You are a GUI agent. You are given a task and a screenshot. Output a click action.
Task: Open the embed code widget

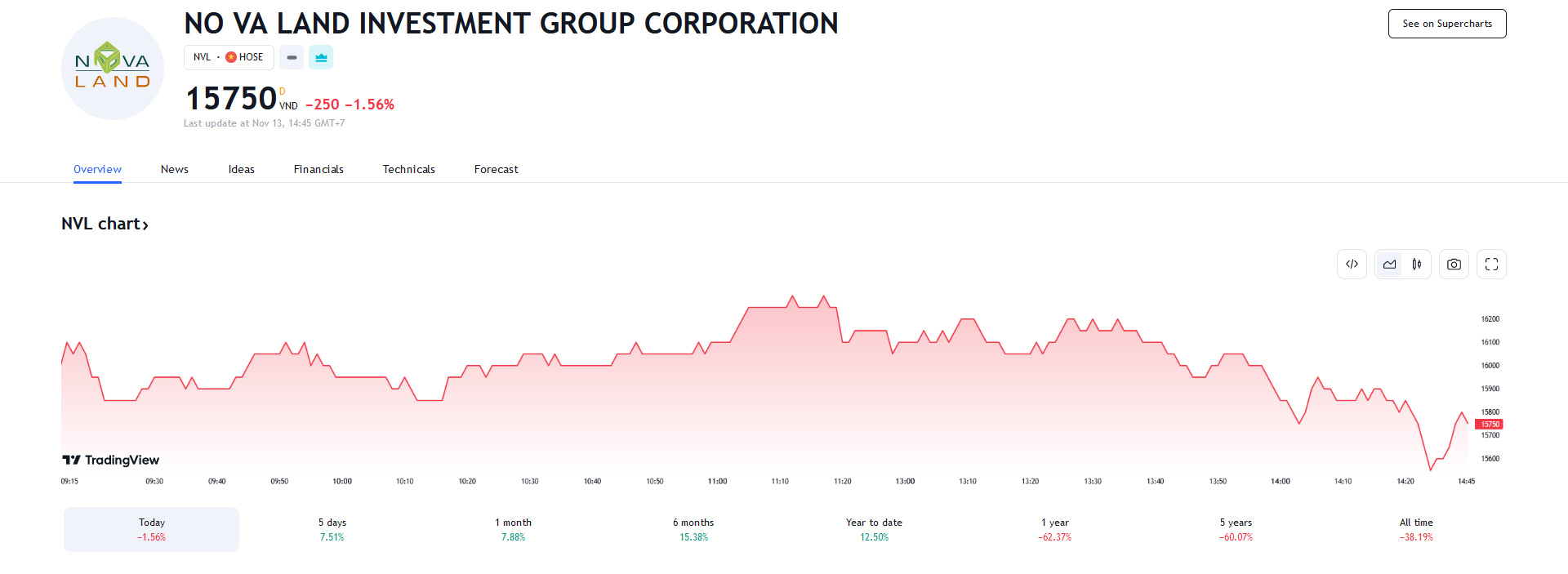1352,265
